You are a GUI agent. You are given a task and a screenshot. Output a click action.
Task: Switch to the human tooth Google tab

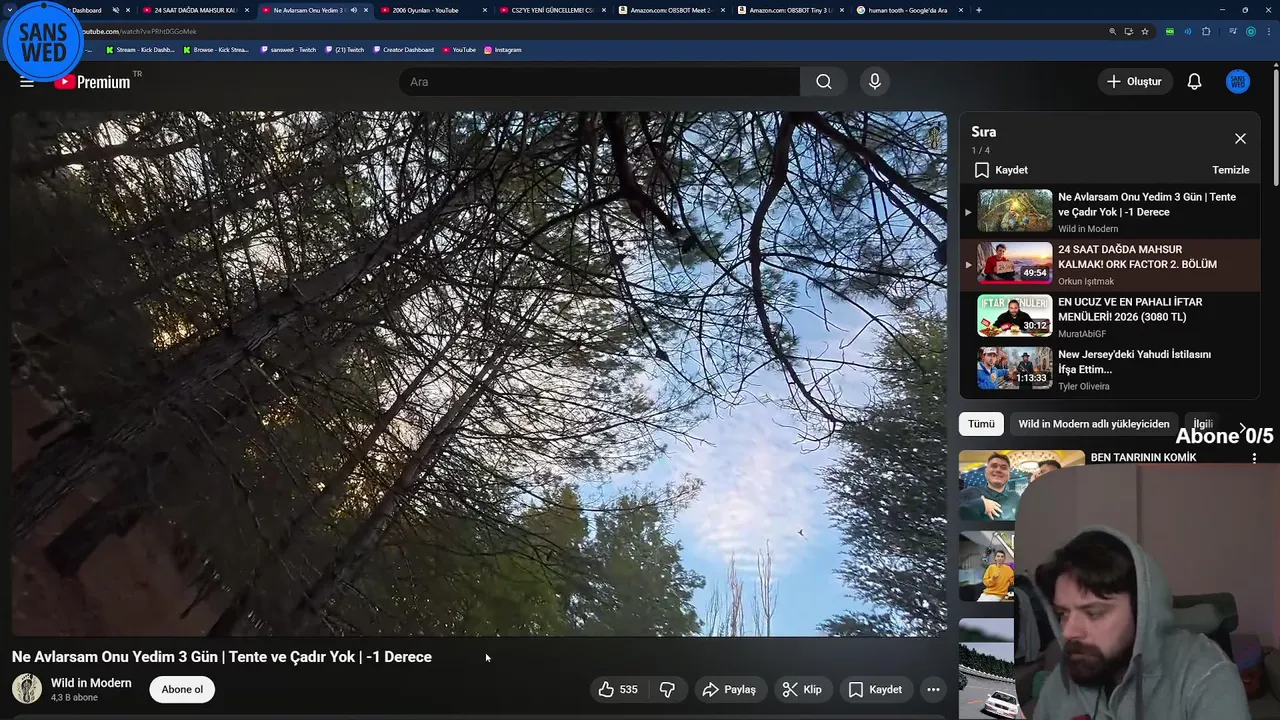tap(907, 10)
